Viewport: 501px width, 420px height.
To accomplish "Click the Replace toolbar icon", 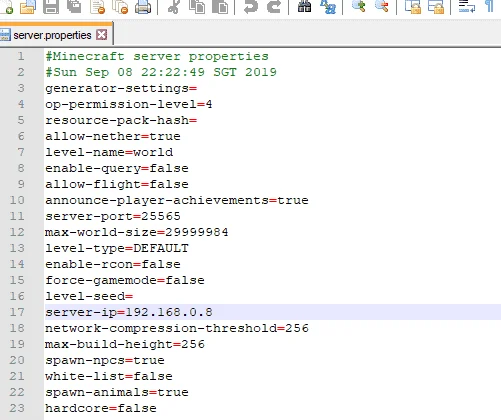I will (x=328, y=6).
